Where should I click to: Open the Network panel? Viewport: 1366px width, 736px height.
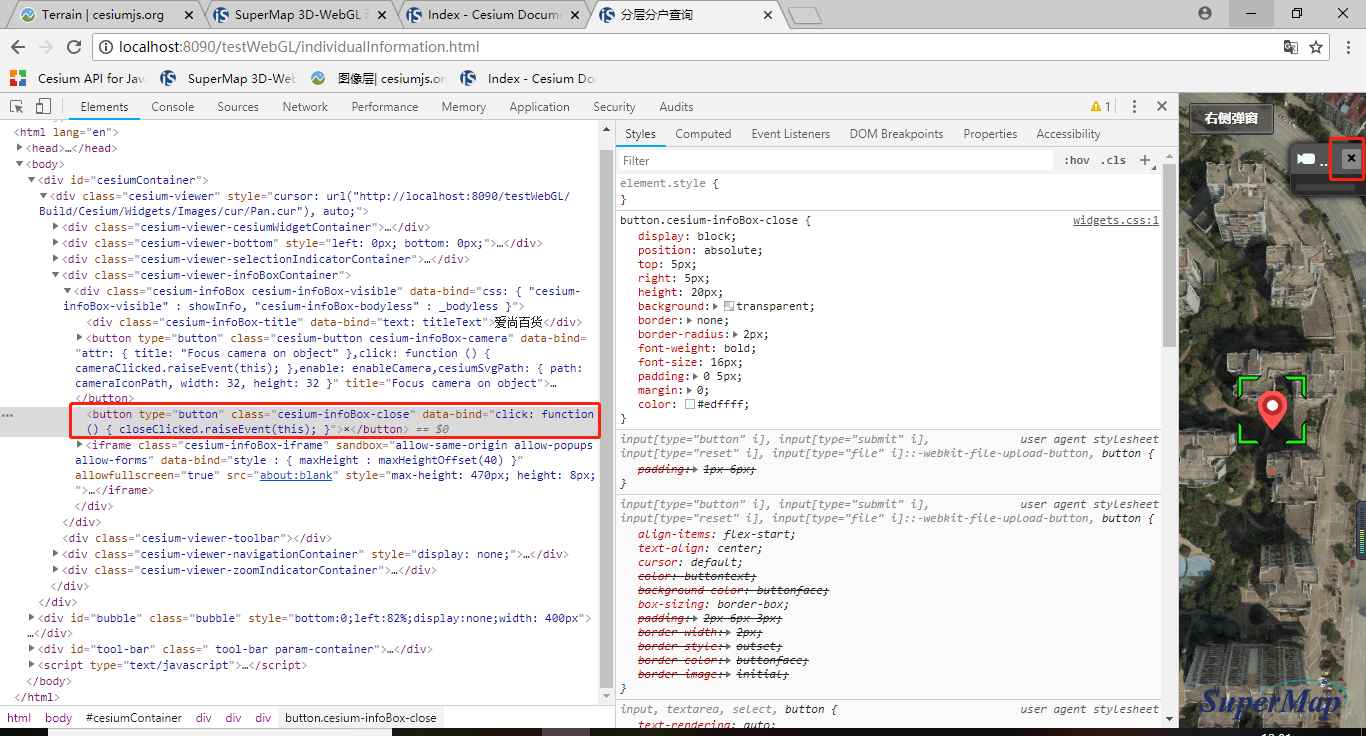(305, 107)
